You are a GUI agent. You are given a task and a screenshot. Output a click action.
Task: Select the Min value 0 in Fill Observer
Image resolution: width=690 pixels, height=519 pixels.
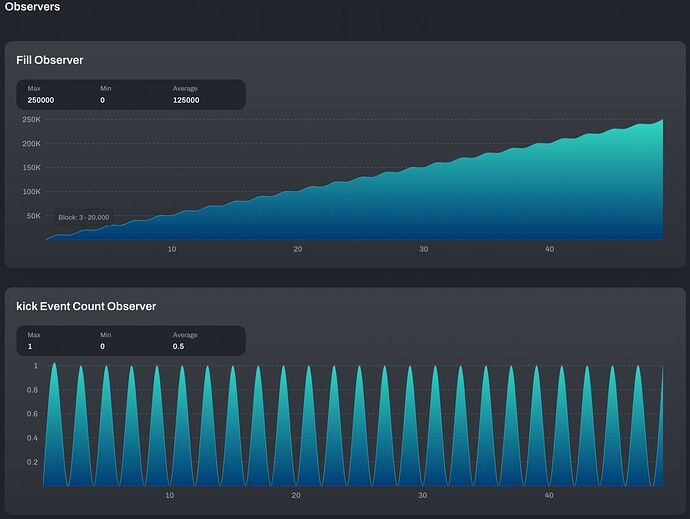tap(103, 100)
